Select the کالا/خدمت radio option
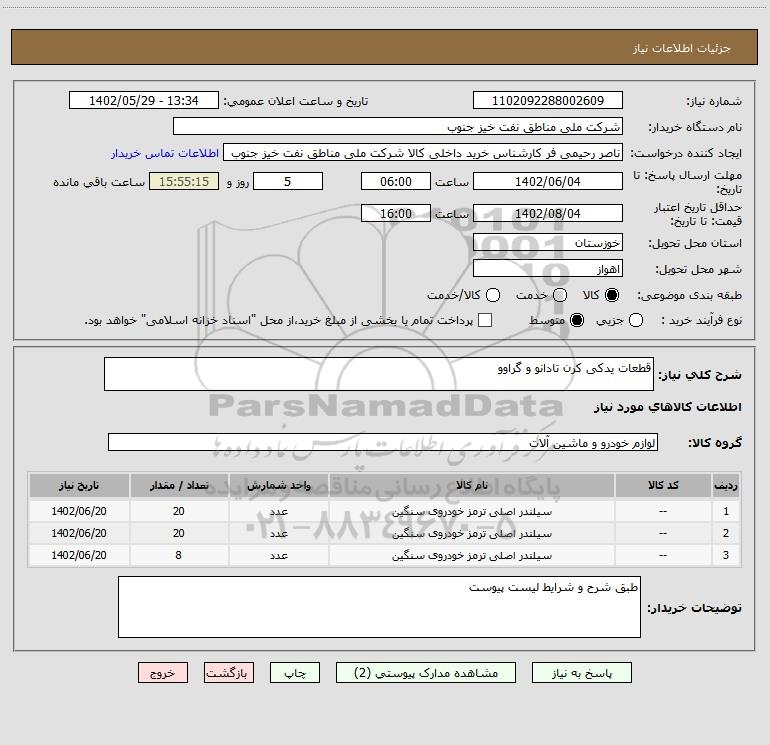Image resolution: width=770 pixels, height=745 pixels. [493, 295]
